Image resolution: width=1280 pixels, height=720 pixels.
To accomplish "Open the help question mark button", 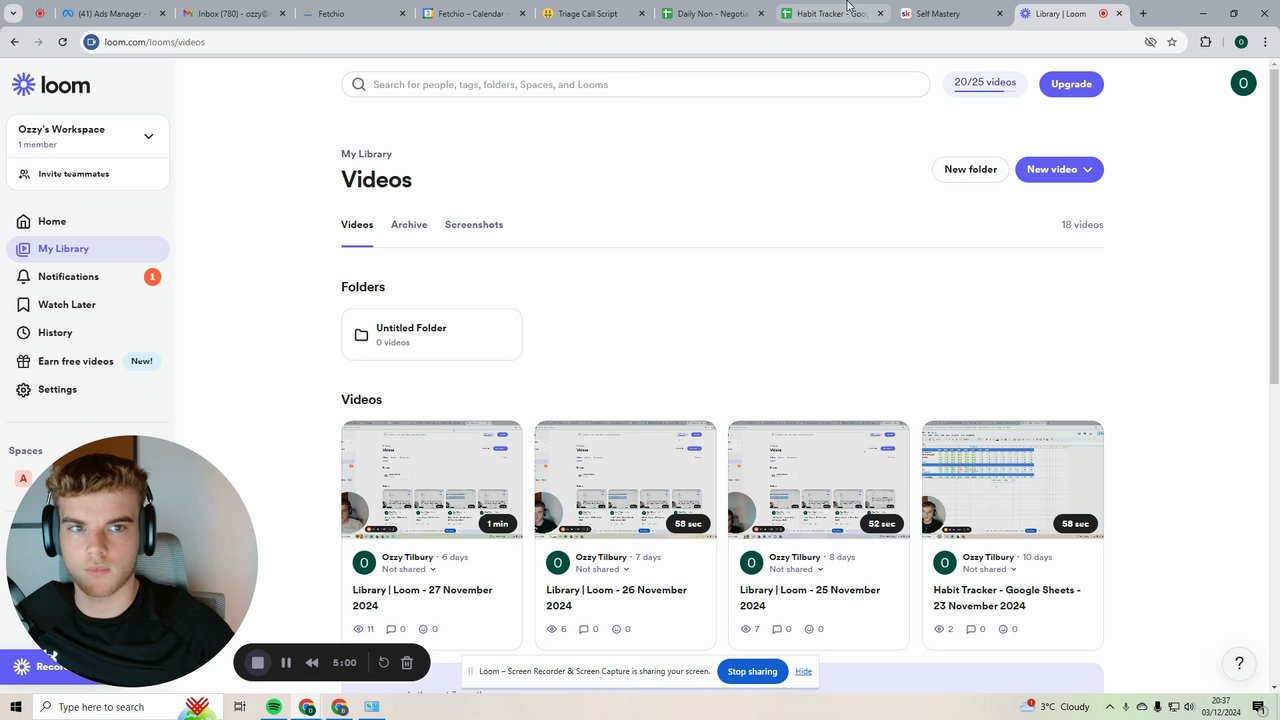I will click(1239, 663).
